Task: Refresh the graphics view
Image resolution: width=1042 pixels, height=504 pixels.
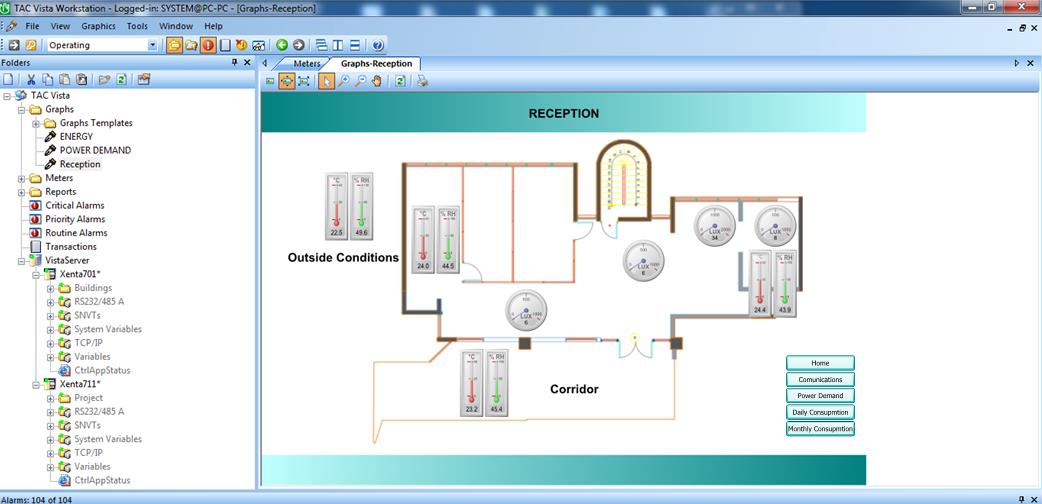Action: pos(400,81)
